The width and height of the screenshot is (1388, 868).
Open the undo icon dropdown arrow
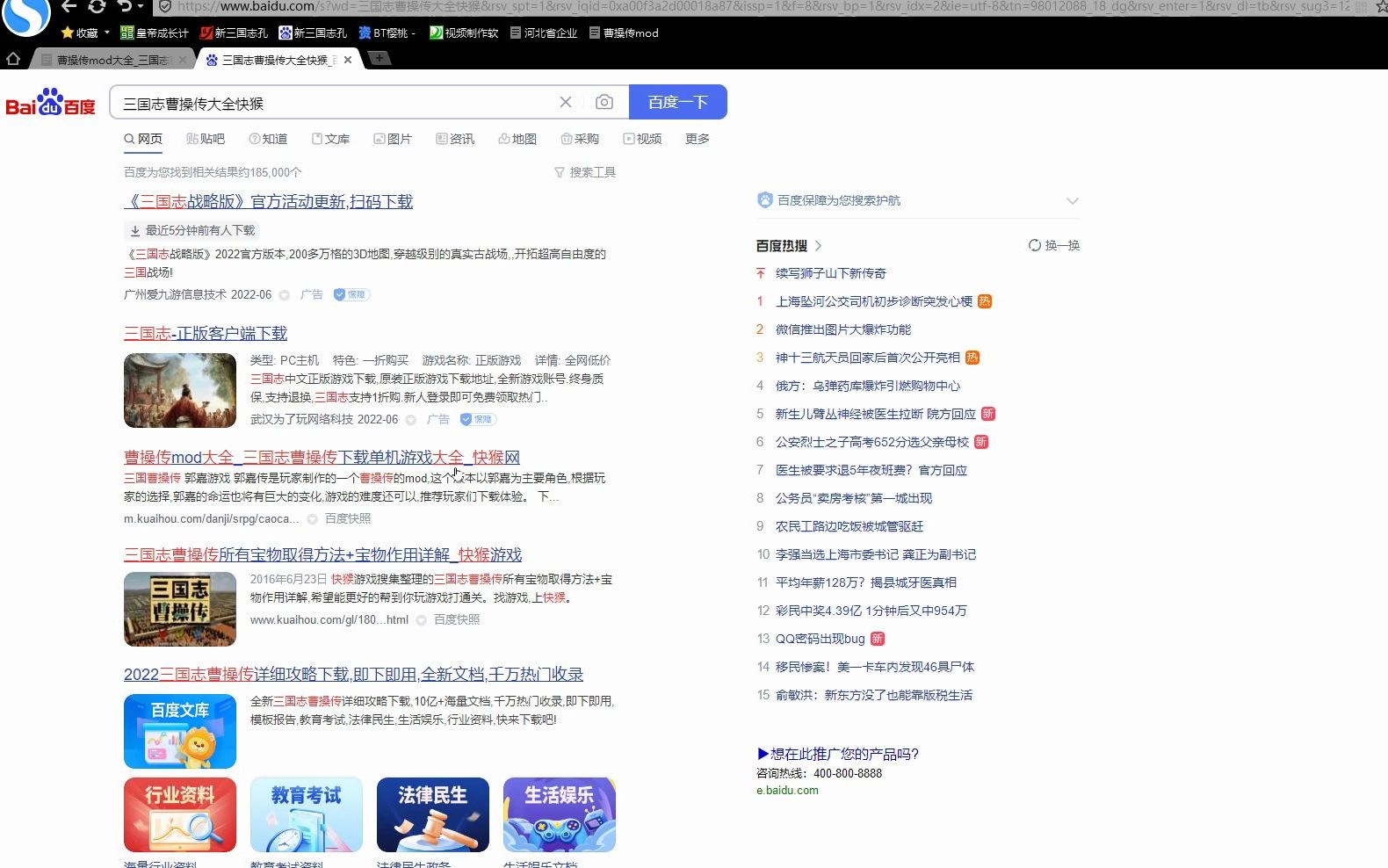click(x=141, y=7)
